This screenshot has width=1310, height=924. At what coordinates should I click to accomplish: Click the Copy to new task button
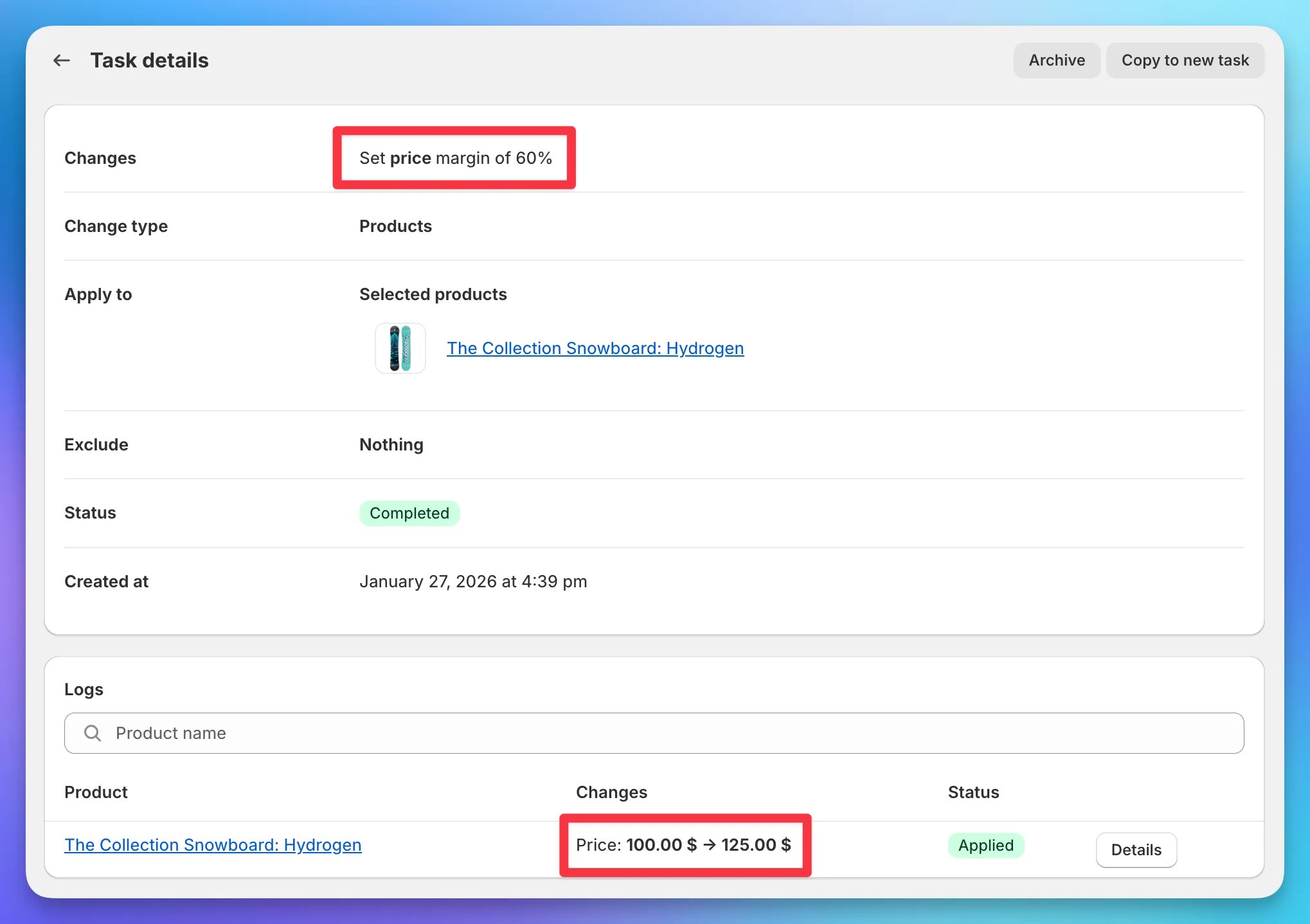point(1185,60)
